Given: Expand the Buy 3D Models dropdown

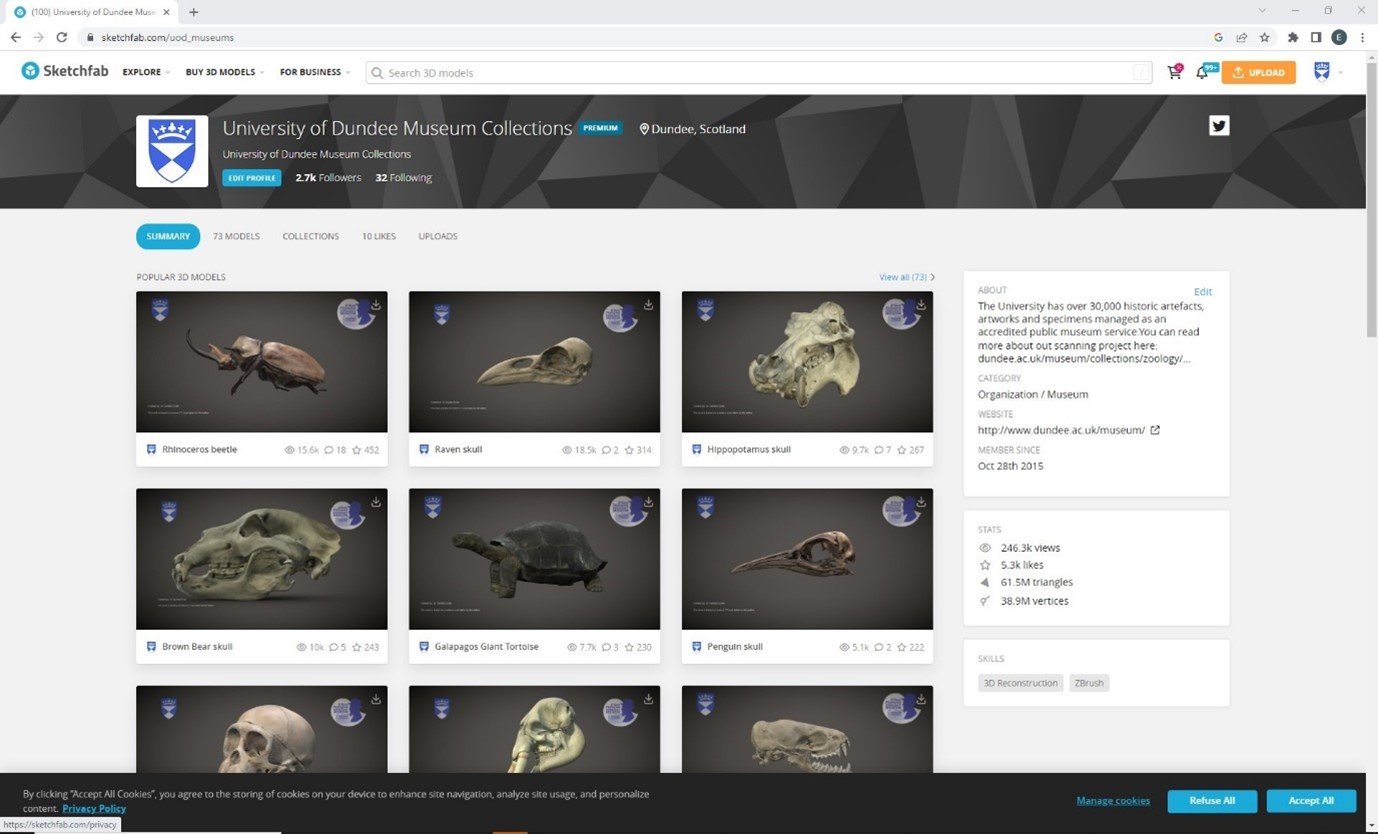Looking at the screenshot, I should [x=224, y=72].
